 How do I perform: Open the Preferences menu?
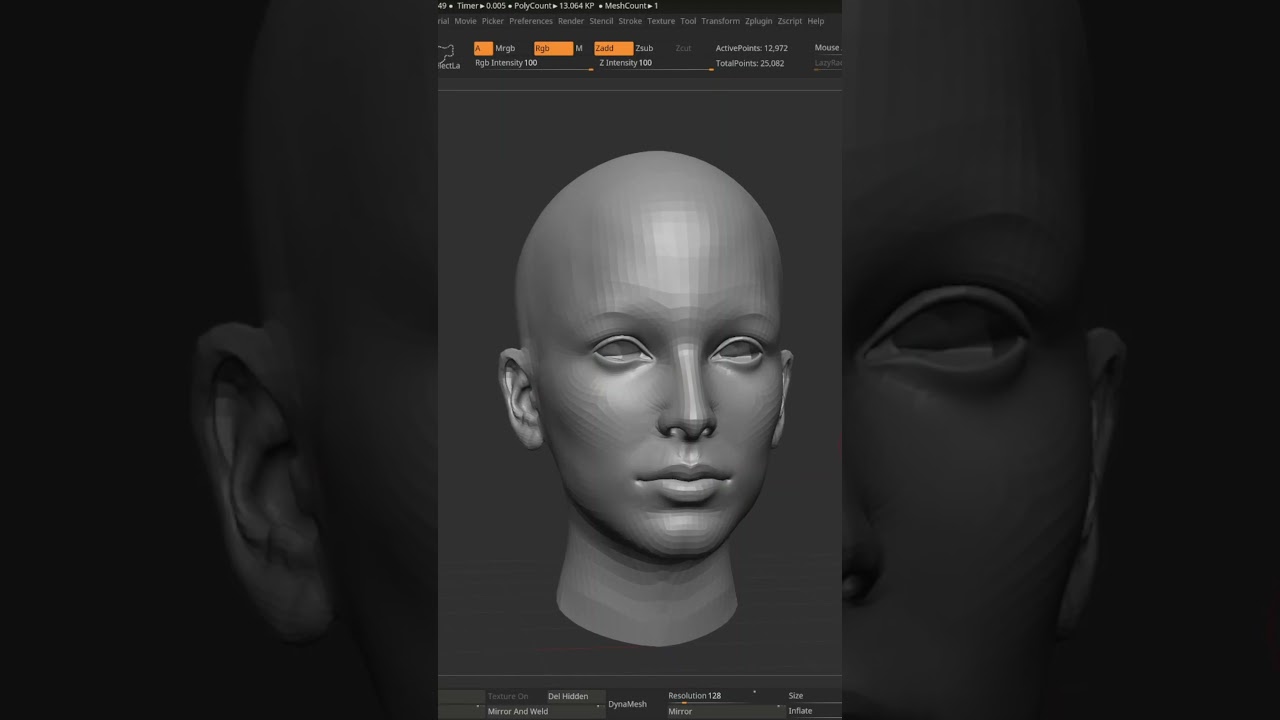[531, 21]
